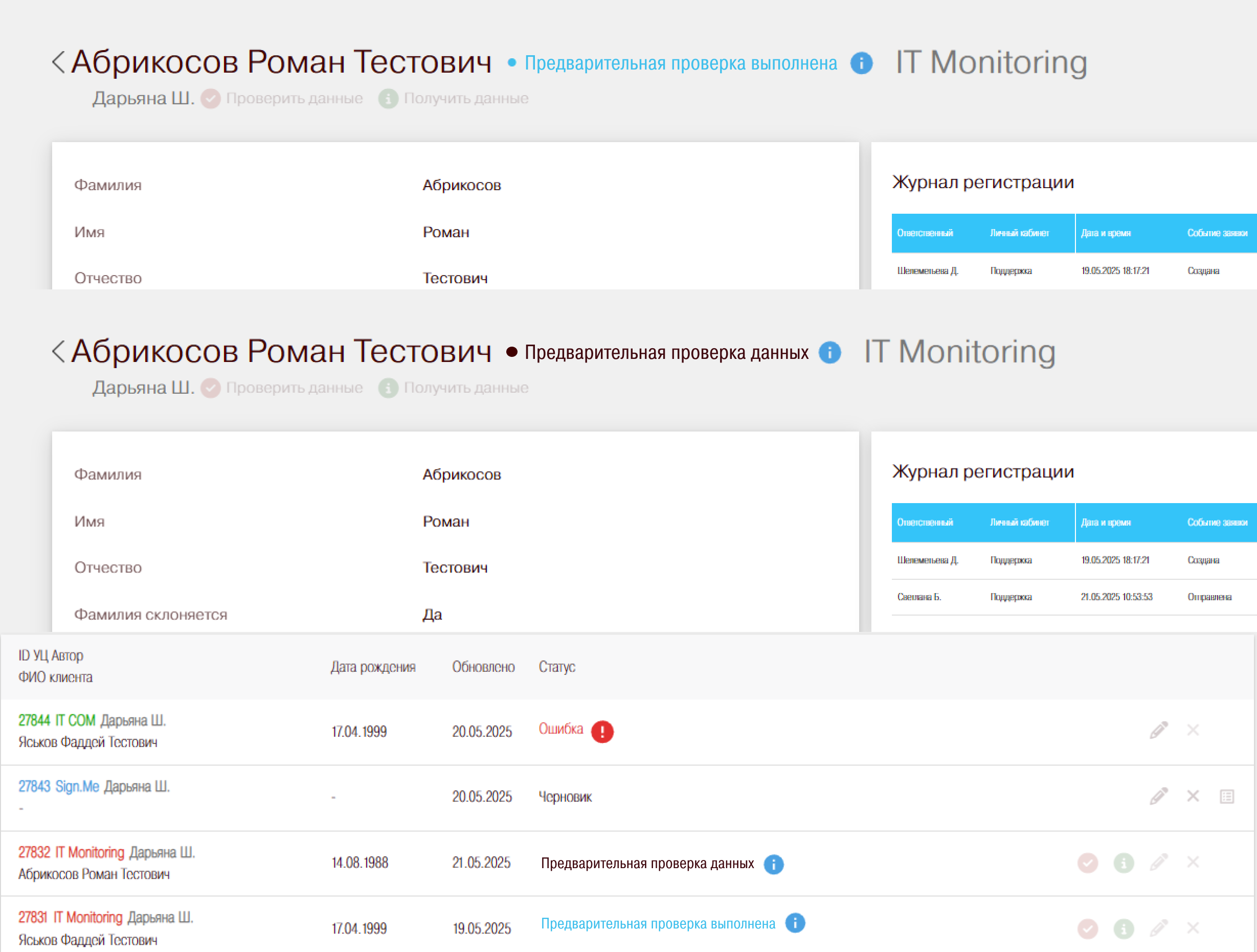
Task: Click 'Дата и время' journal column header
Action: point(1105,233)
